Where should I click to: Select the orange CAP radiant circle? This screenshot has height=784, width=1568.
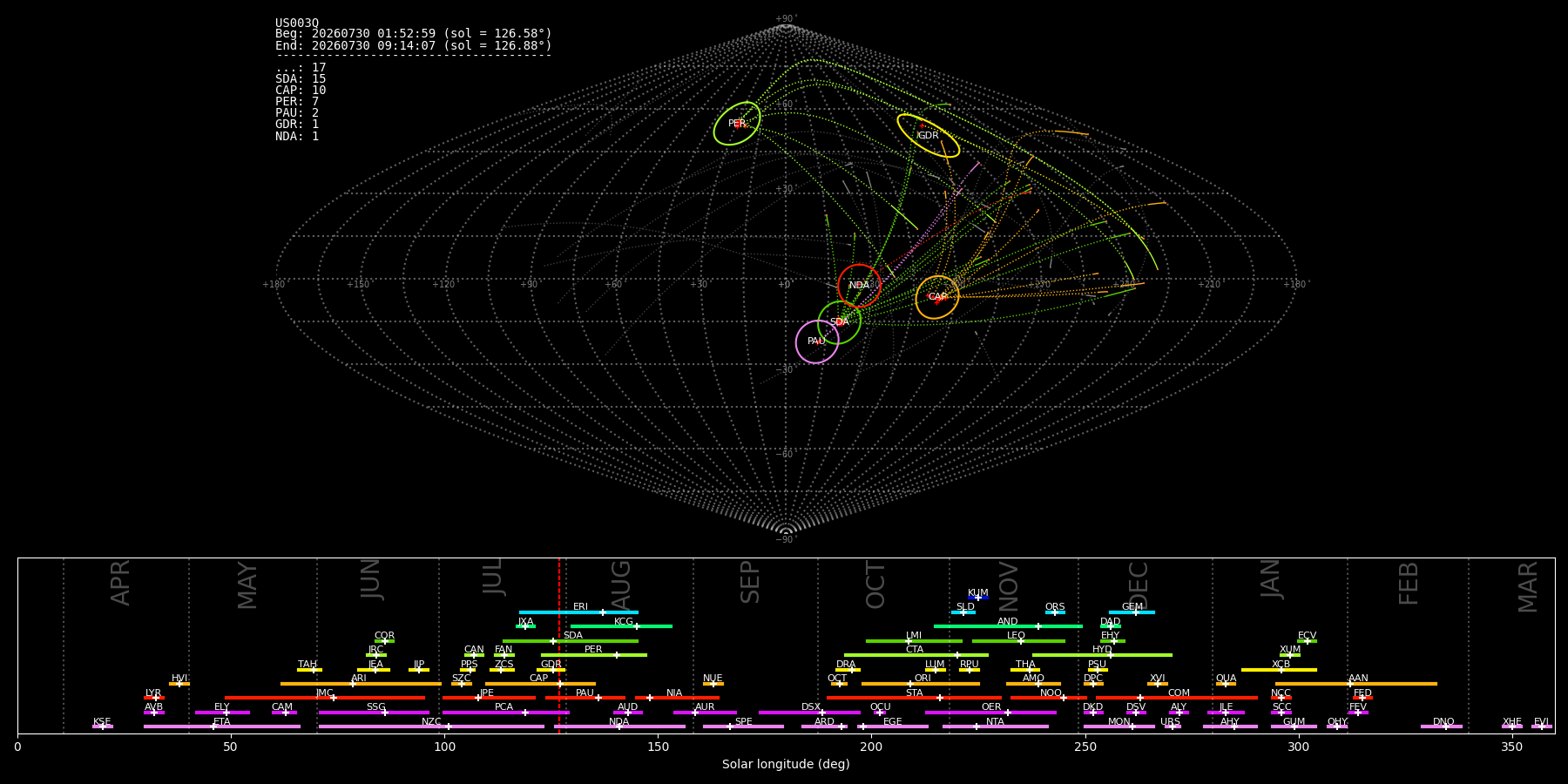click(x=937, y=297)
